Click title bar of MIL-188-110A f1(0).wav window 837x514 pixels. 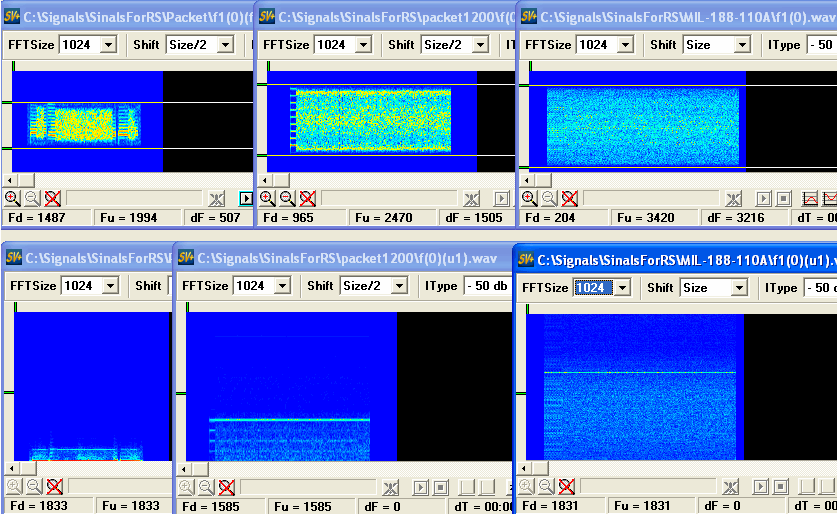pos(680,17)
